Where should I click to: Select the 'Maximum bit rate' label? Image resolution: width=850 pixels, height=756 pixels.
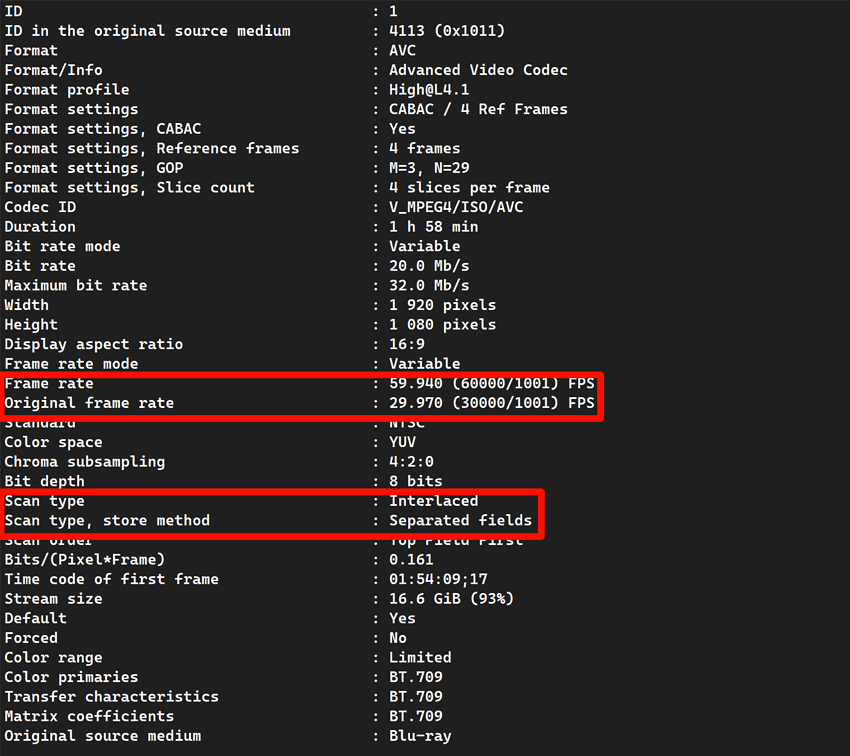pos(76,285)
